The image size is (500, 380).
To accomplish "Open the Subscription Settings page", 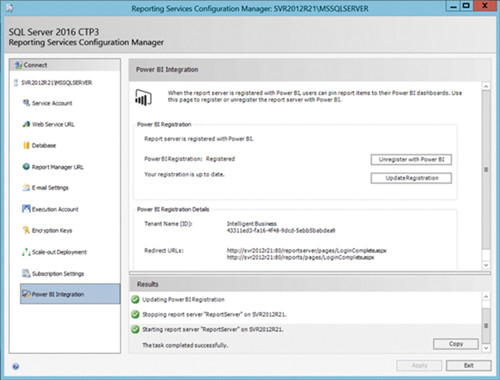I will 58,274.
